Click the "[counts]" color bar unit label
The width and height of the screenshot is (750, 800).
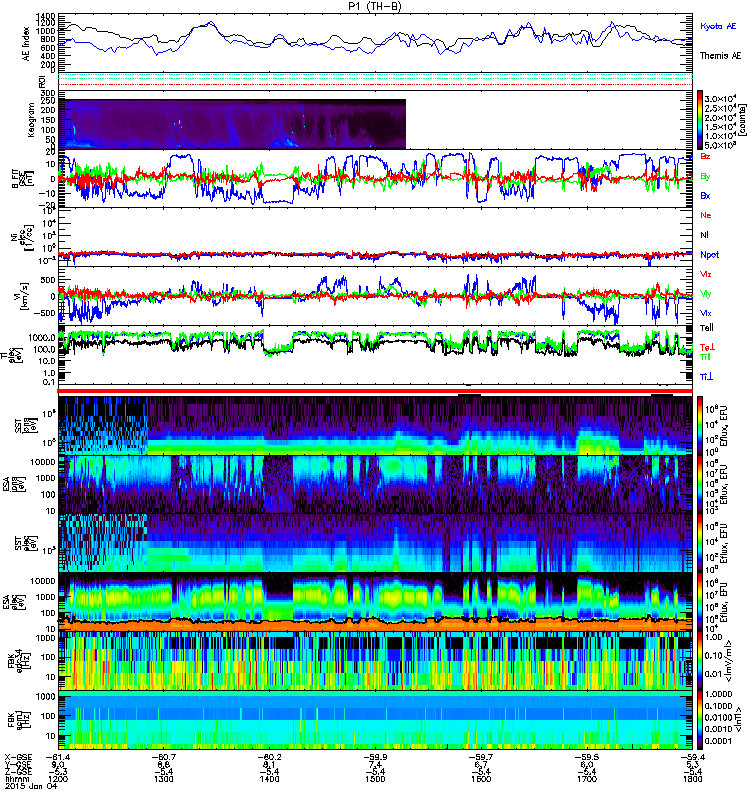[x=743, y=120]
